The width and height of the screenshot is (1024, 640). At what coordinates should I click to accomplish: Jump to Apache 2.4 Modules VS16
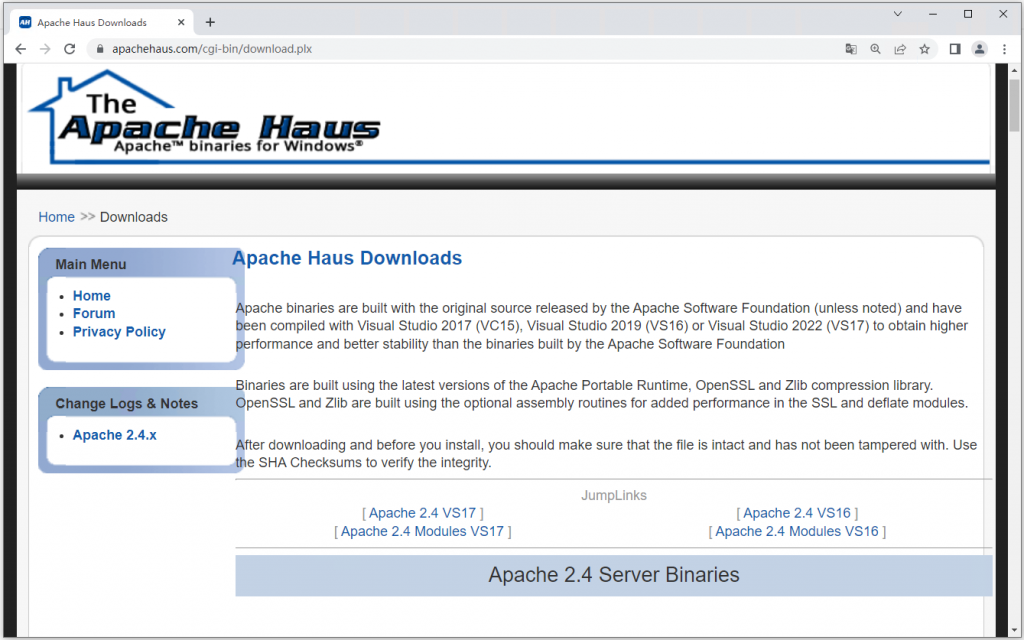[x=797, y=532]
